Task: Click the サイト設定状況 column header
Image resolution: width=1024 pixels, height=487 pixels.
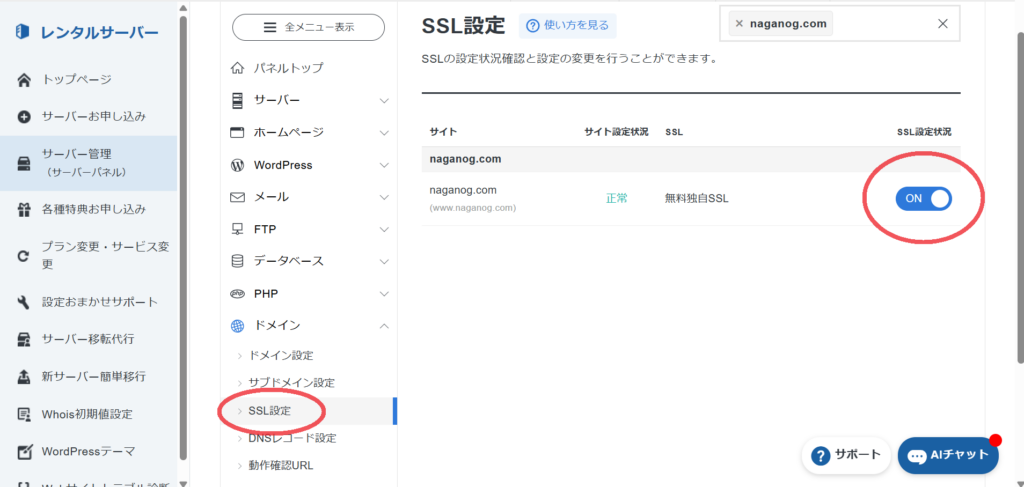Action: tap(616, 132)
